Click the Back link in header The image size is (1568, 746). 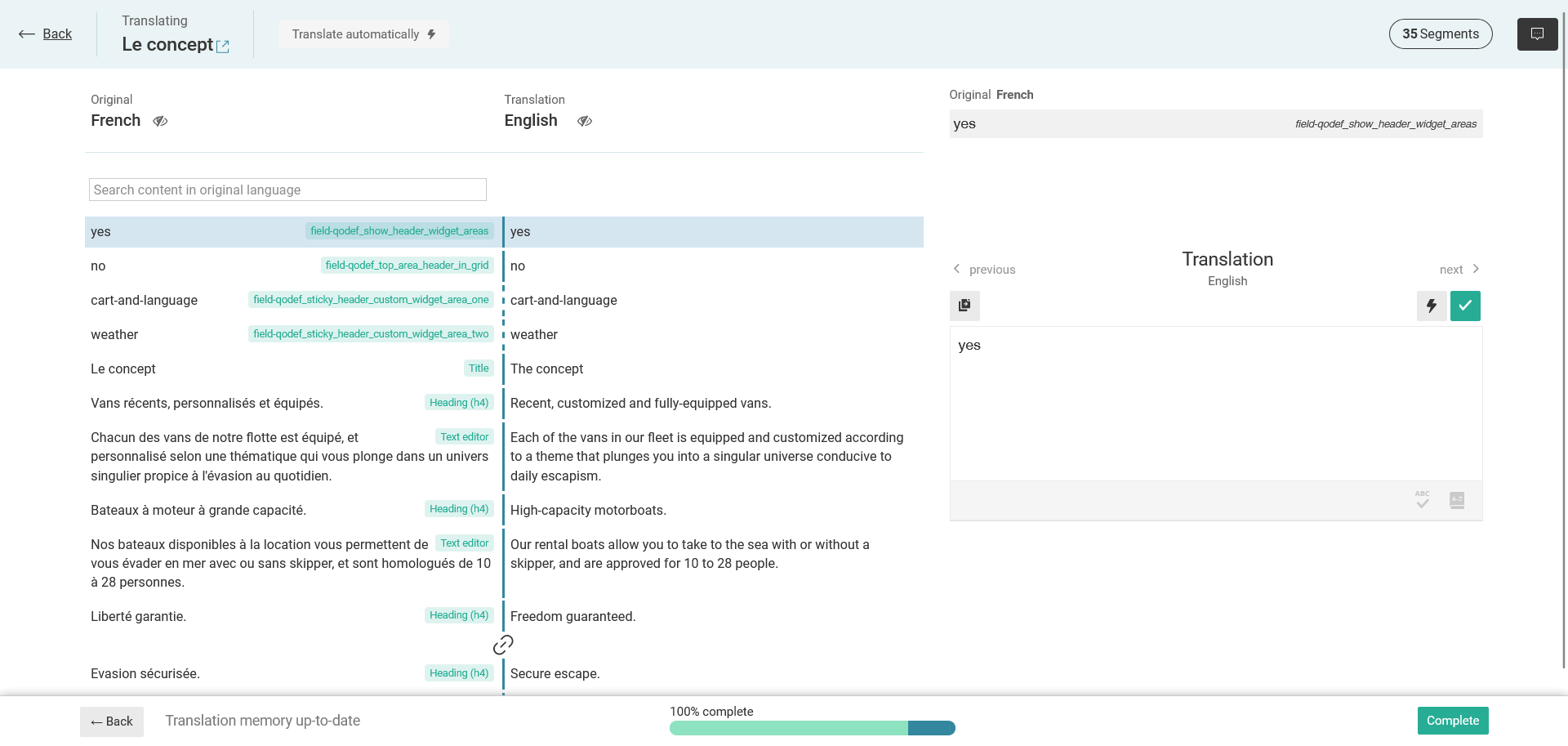pos(46,34)
